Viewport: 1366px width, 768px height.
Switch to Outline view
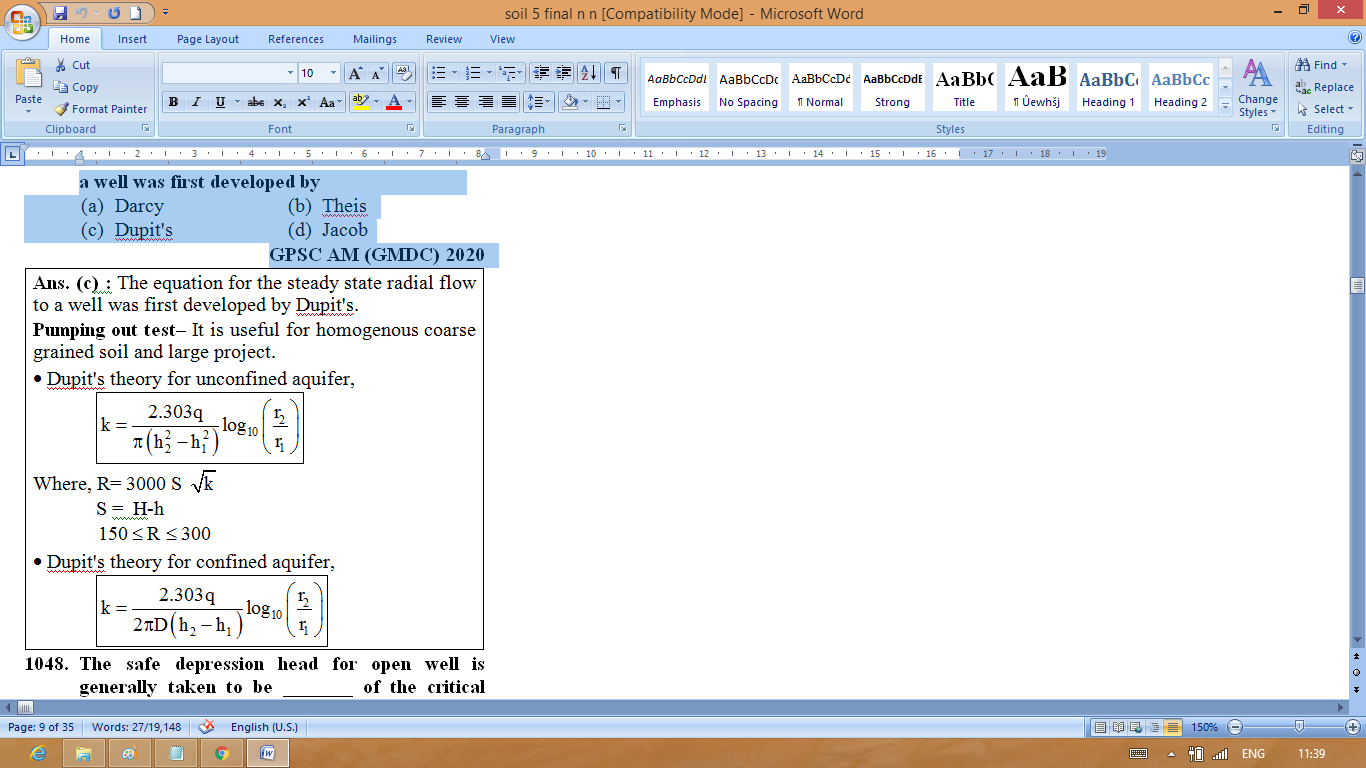click(x=1154, y=727)
